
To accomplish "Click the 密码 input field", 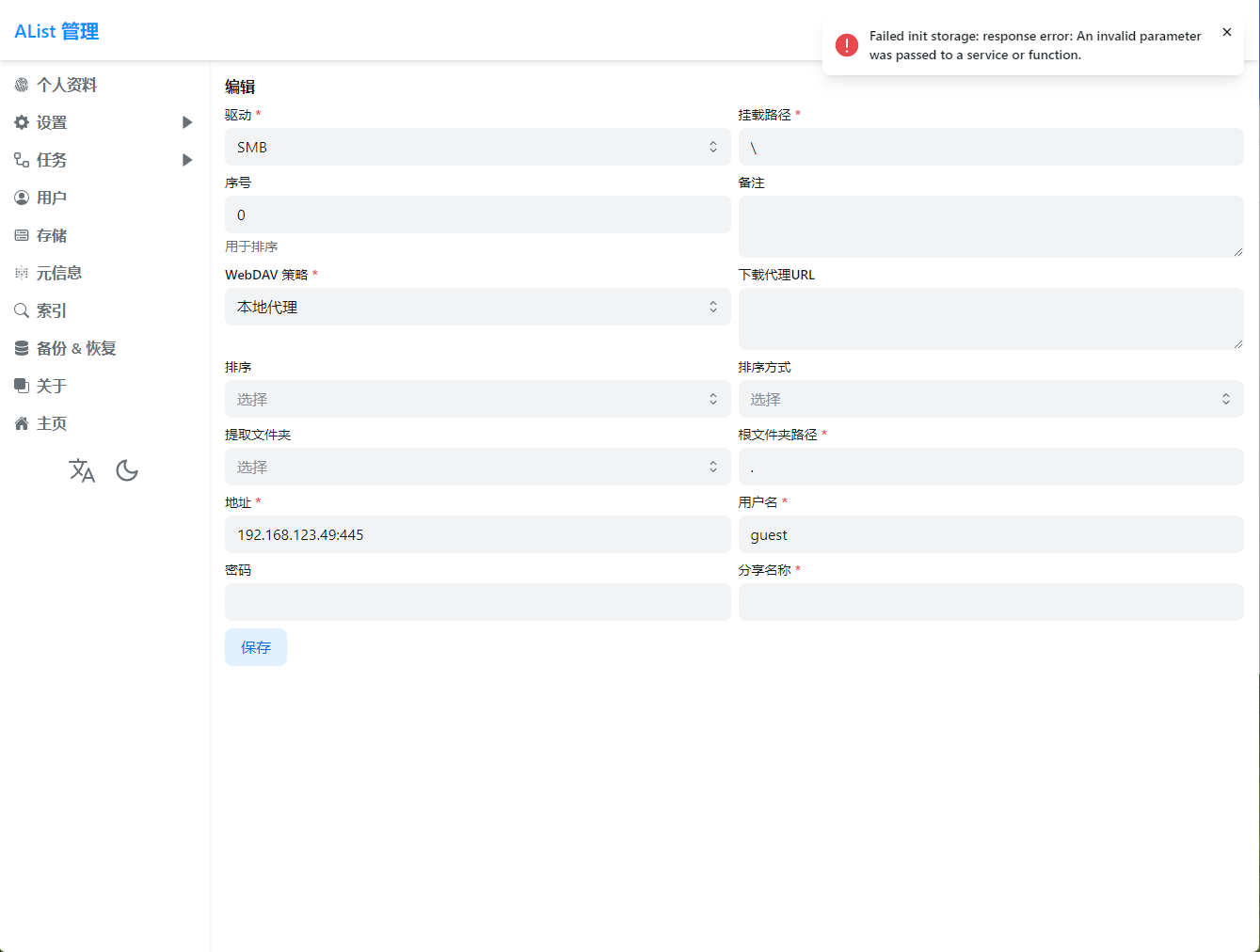I will pos(478,602).
